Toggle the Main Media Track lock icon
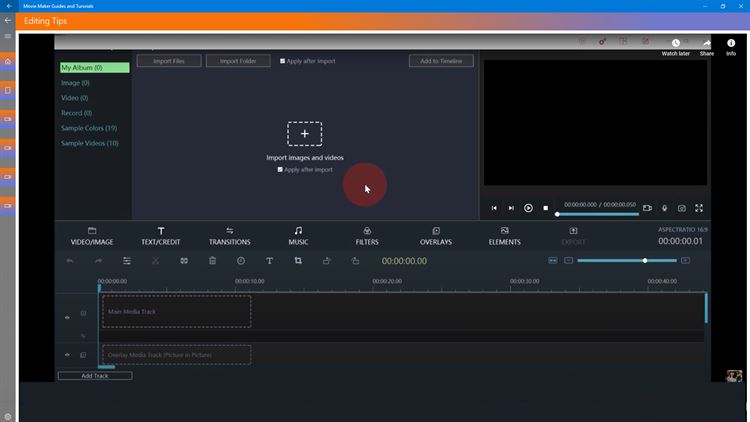This screenshot has width=750, height=422. point(83,313)
